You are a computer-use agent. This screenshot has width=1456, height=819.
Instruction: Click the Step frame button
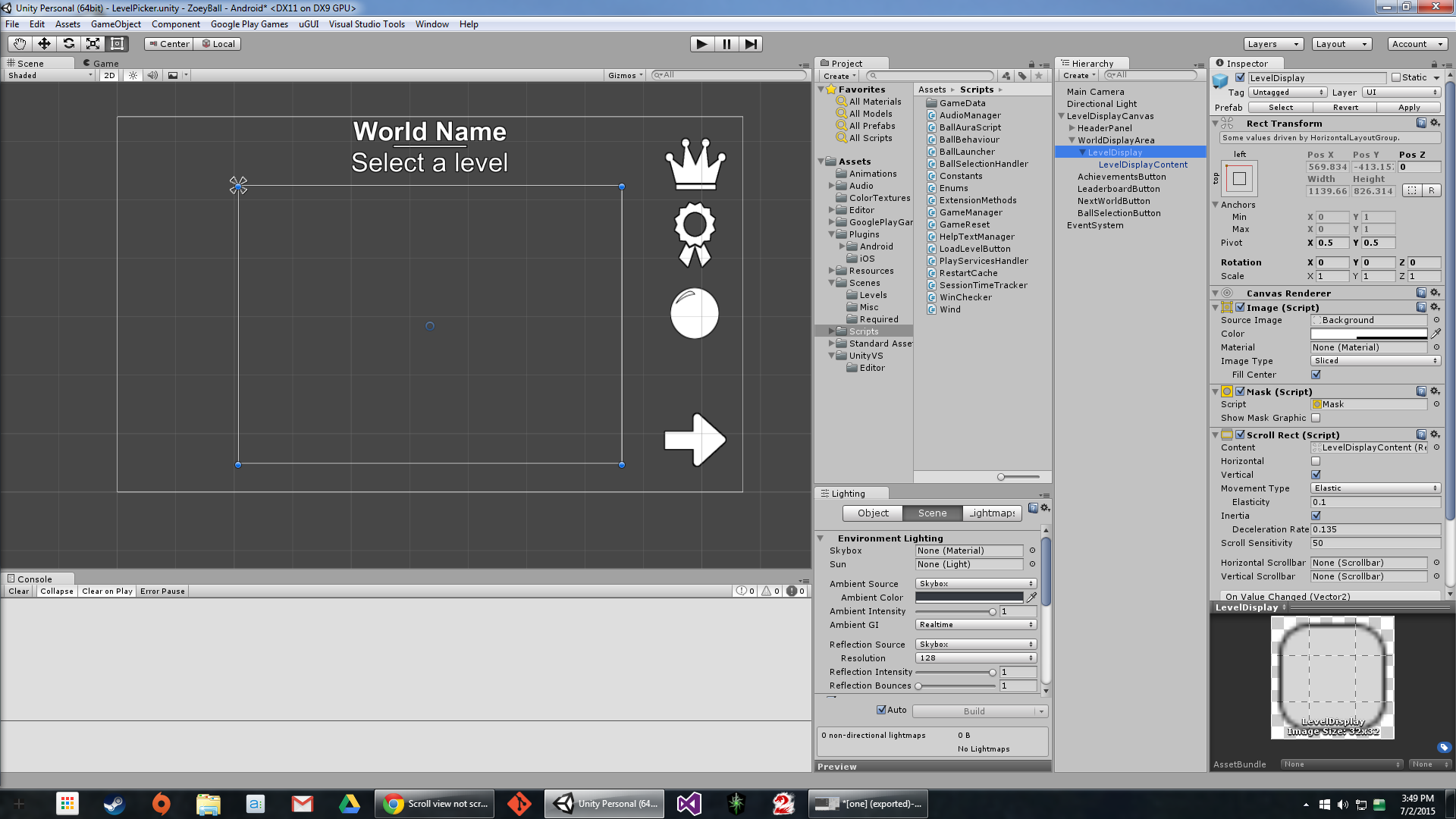[x=750, y=44]
